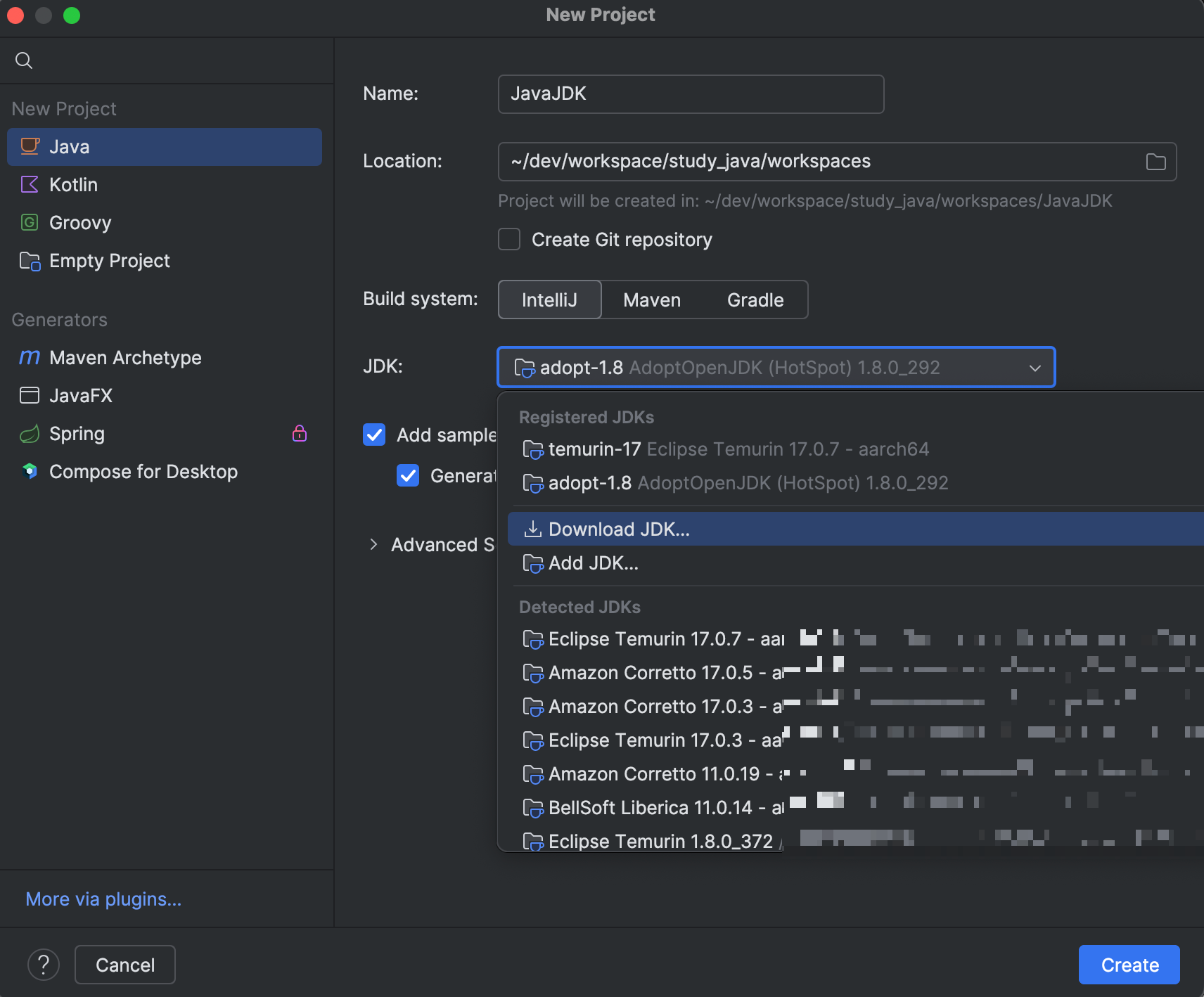1204x997 pixels.
Task: Enable Create Git repository checkbox
Action: [509, 239]
